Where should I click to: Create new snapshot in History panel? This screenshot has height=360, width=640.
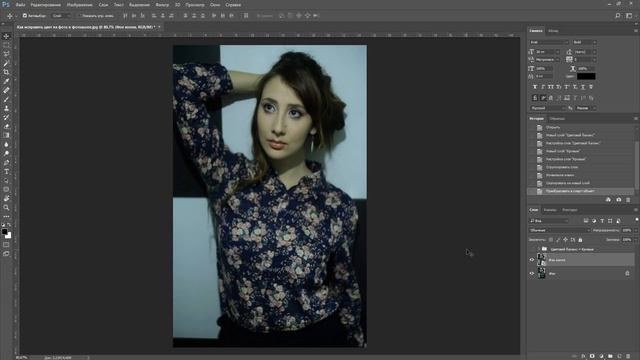point(619,200)
